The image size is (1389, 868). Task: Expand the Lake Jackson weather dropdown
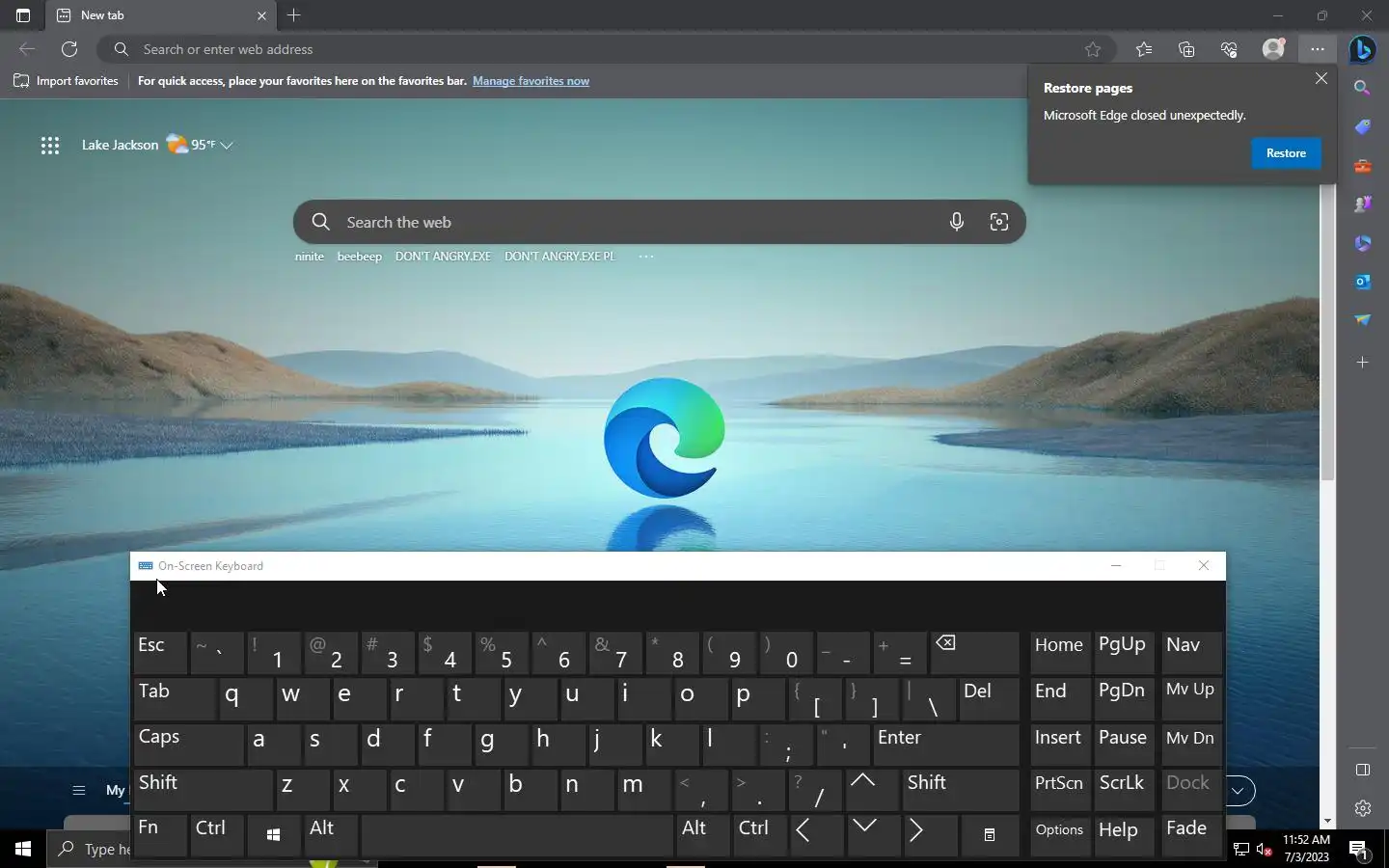[227, 146]
